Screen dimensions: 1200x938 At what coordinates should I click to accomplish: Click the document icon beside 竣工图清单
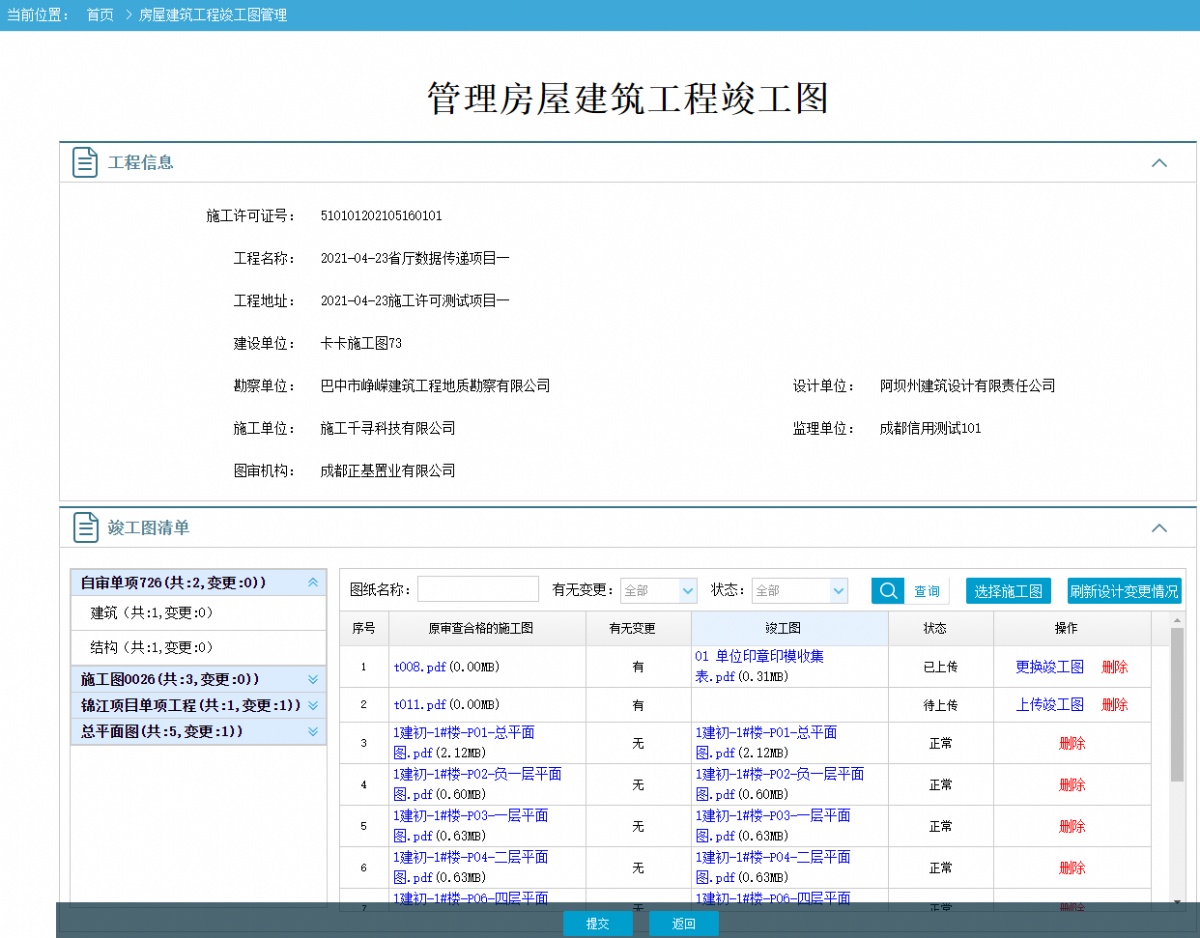point(85,527)
